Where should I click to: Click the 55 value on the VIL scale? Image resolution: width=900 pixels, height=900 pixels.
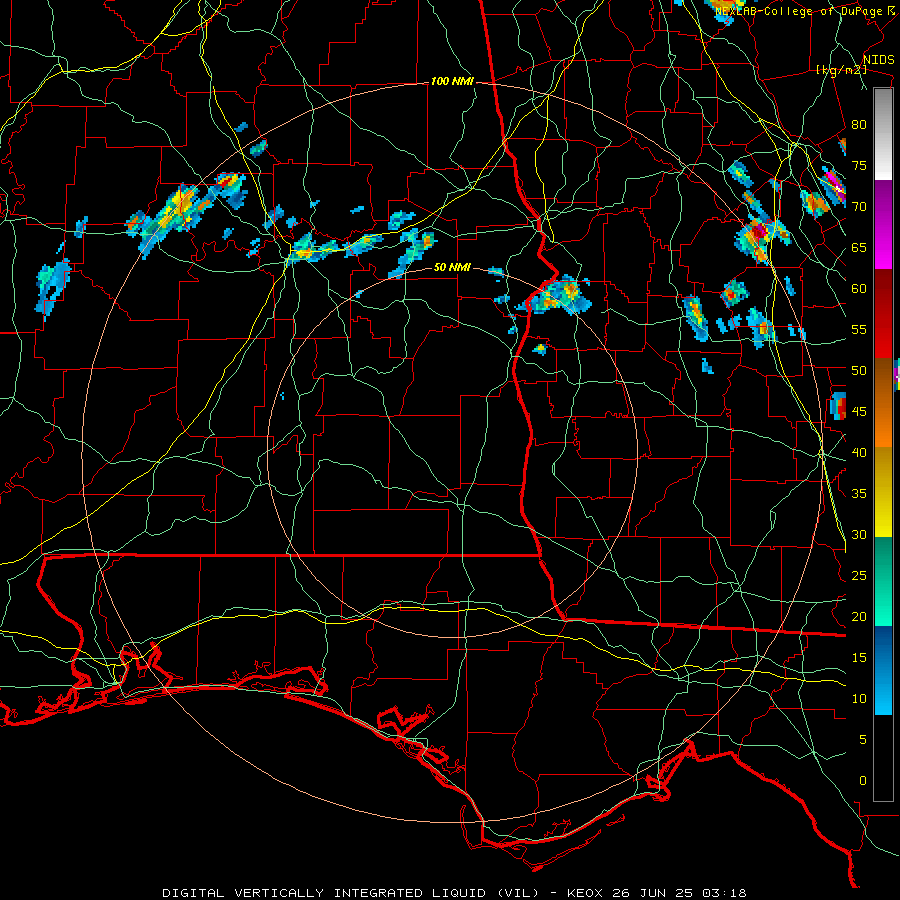[x=859, y=329]
